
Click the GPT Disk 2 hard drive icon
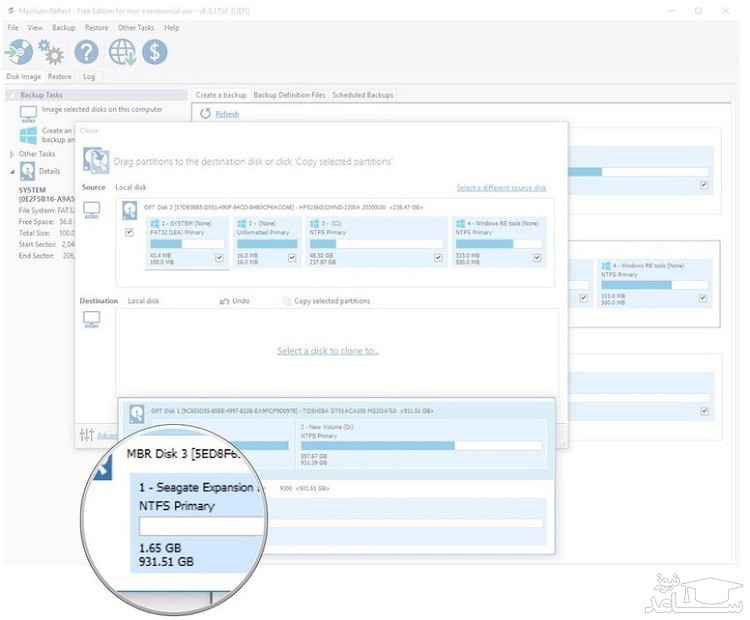(x=130, y=210)
